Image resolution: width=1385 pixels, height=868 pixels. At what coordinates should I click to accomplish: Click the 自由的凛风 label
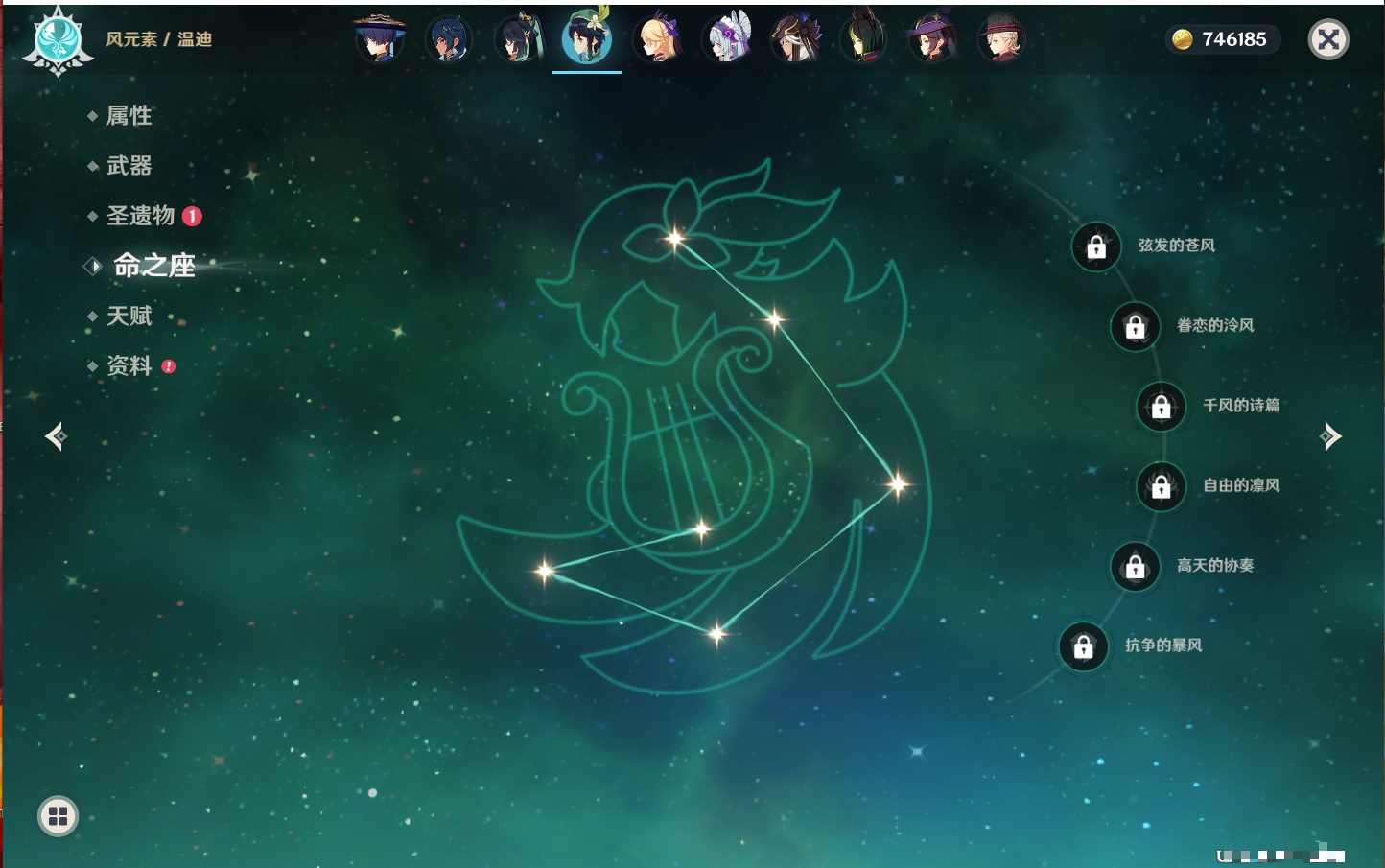(1241, 485)
